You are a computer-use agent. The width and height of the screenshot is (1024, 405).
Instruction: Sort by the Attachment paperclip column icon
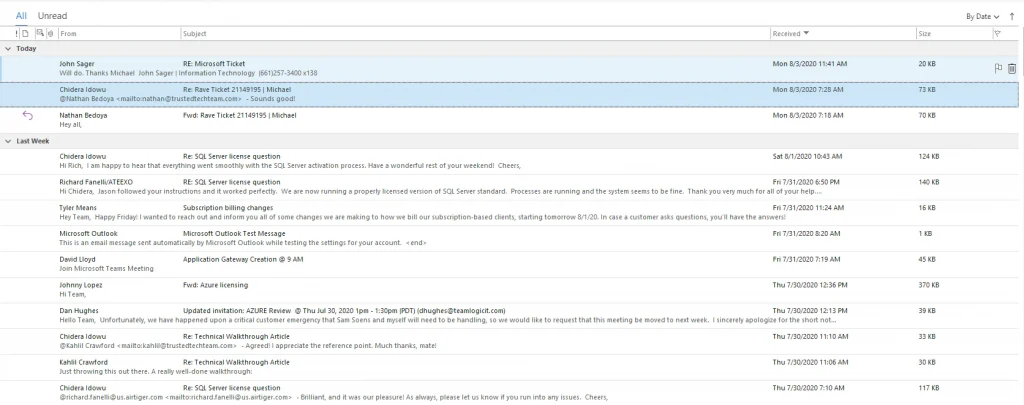[50, 34]
